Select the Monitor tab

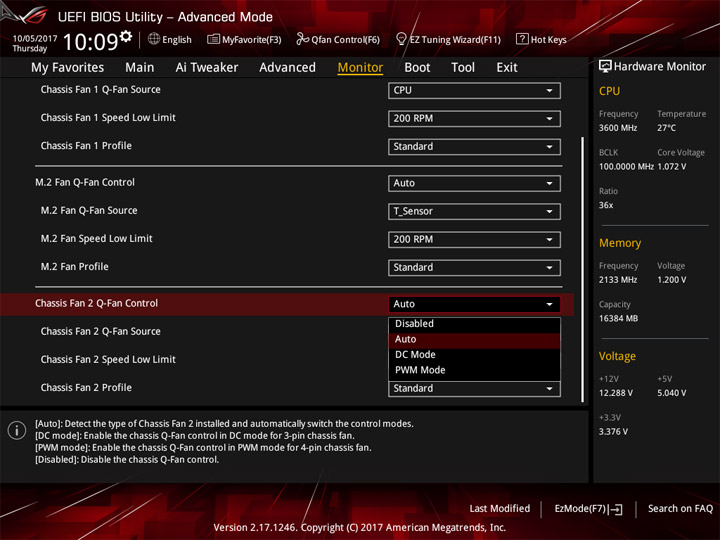(x=360, y=68)
